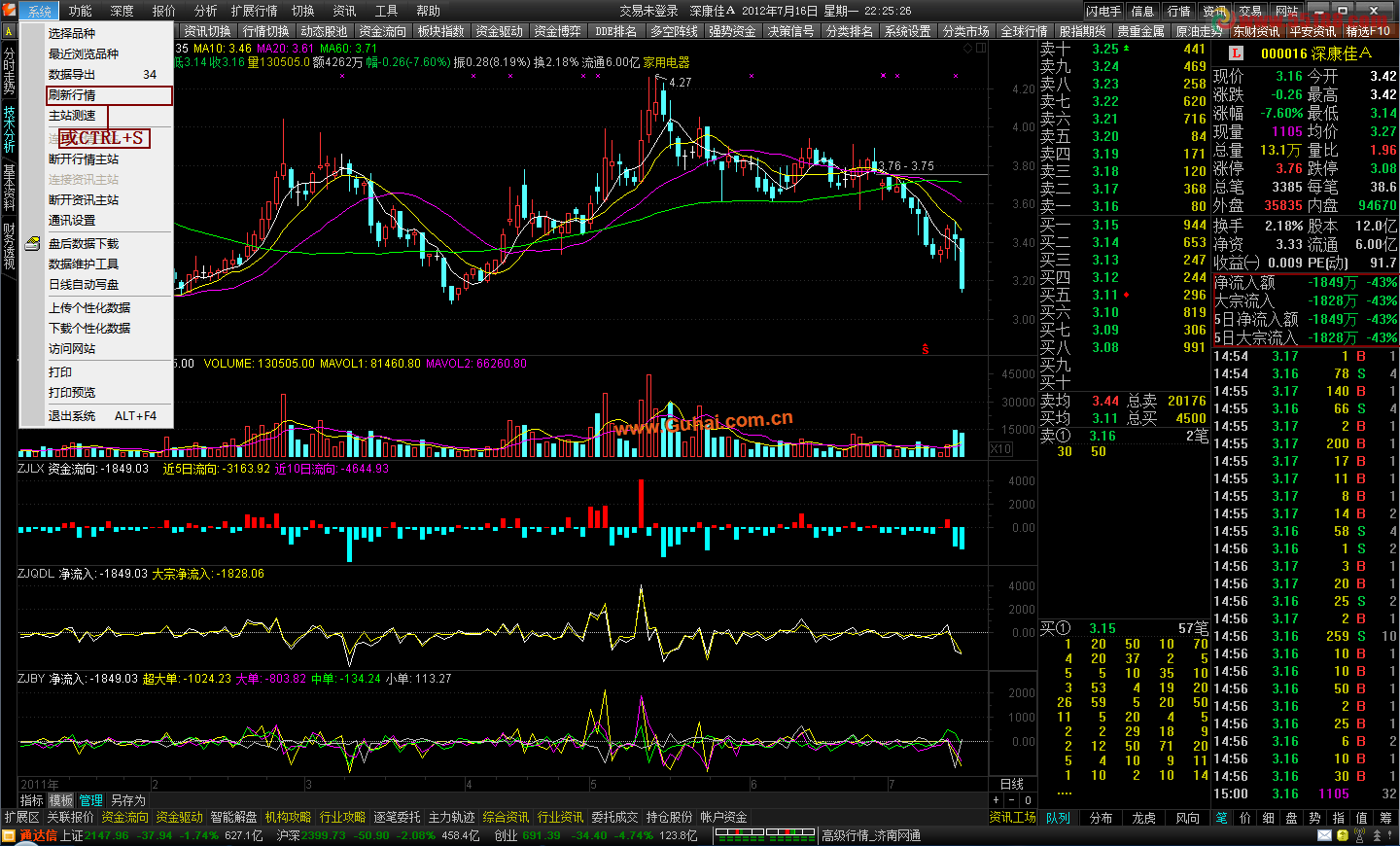Choose 通讯设置 menu entry
The width and height of the screenshot is (1400, 846).
(96, 220)
